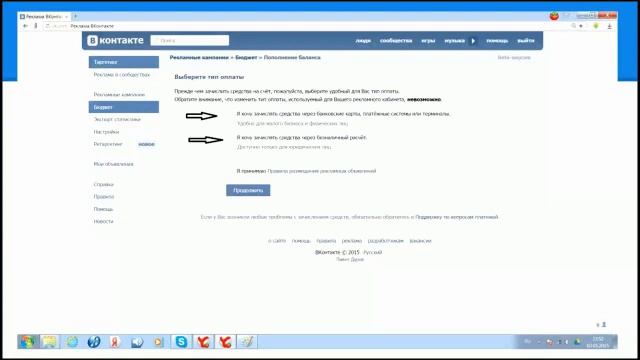Open Ретаргетинг in the sidebar

(x=108, y=144)
